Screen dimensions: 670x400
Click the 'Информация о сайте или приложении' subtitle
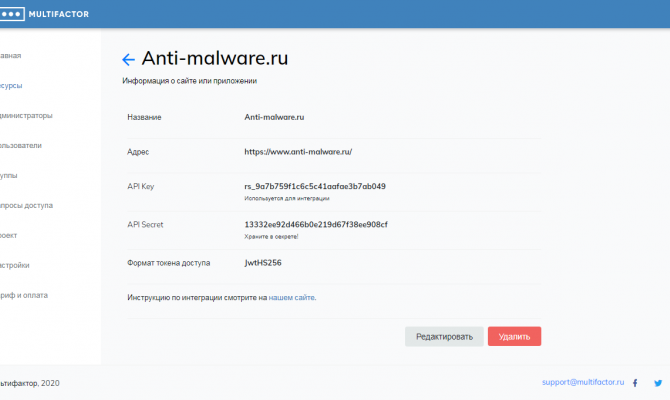coord(189,81)
